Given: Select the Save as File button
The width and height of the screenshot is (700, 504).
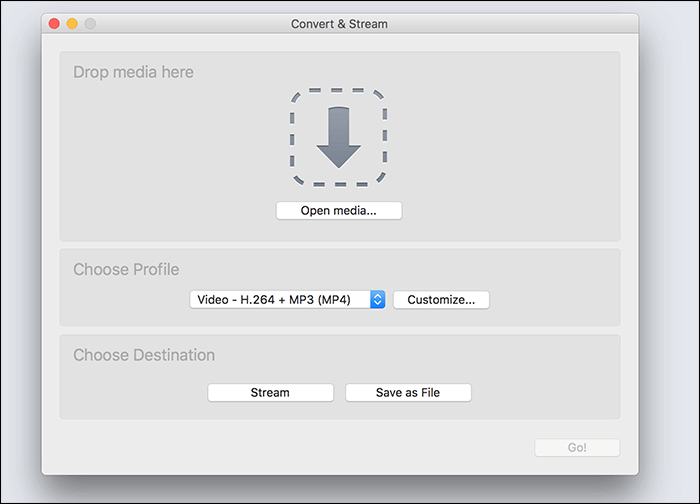Looking at the screenshot, I should [408, 393].
